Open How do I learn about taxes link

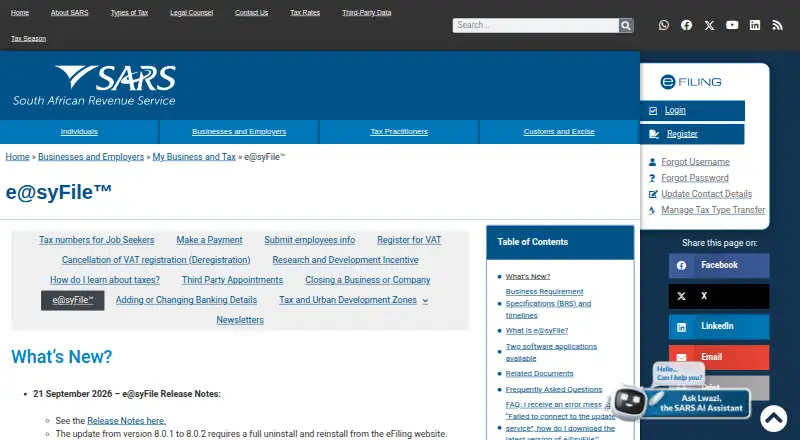[105, 280]
